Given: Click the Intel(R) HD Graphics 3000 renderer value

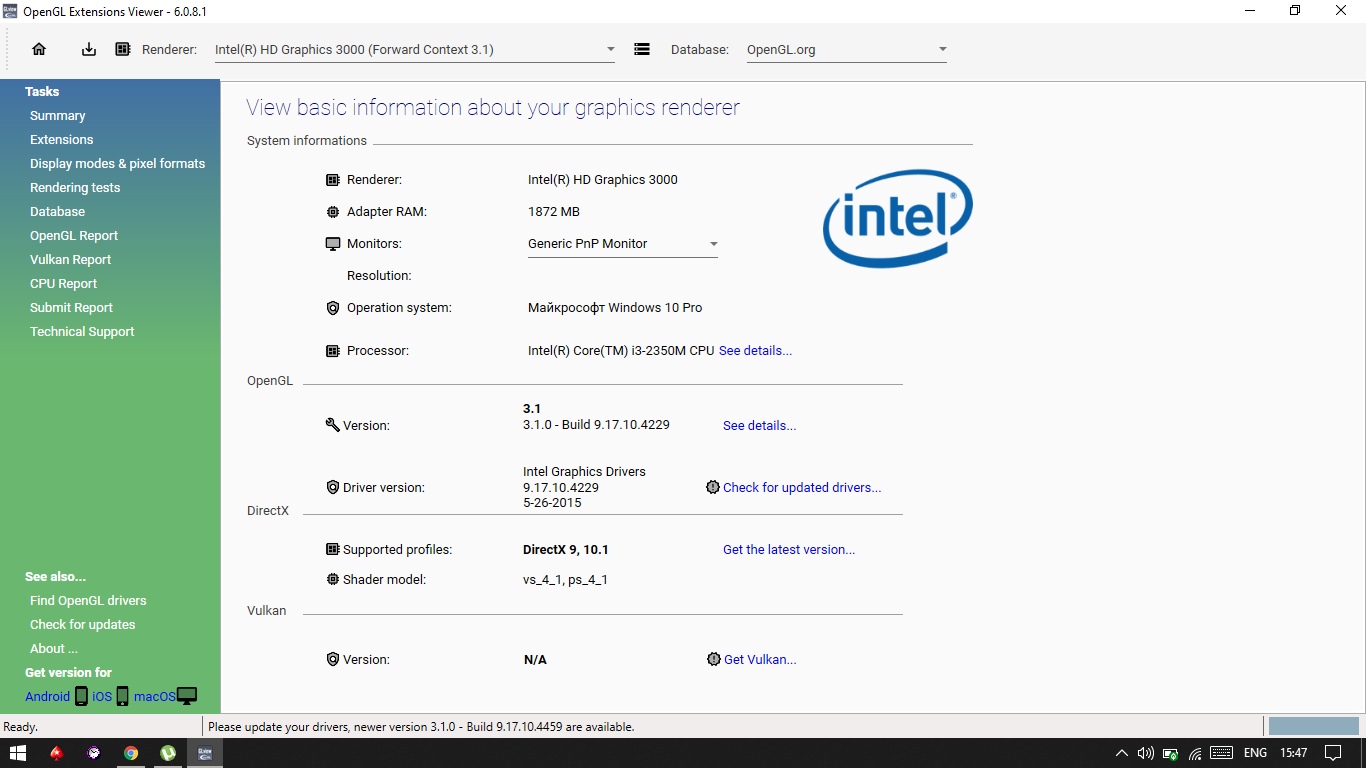Looking at the screenshot, I should pos(603,180).
